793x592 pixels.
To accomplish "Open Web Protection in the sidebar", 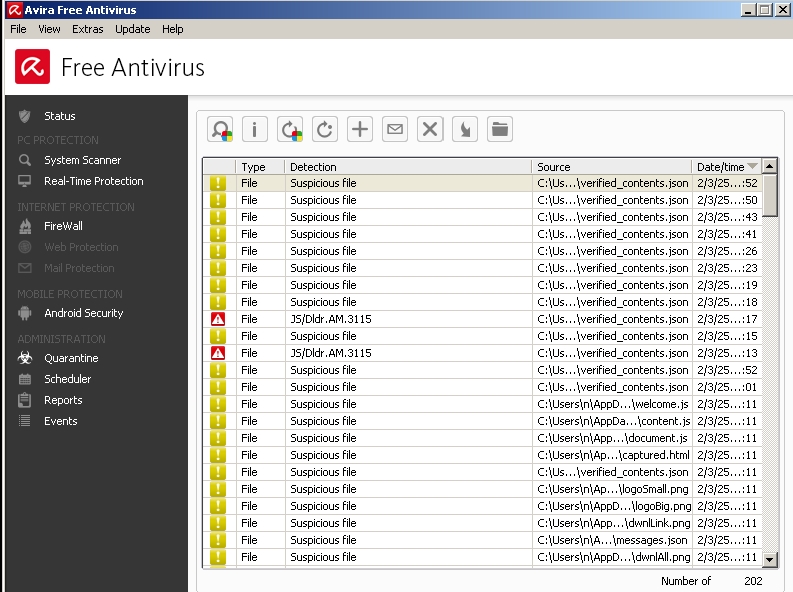I will tap(81, 247).
